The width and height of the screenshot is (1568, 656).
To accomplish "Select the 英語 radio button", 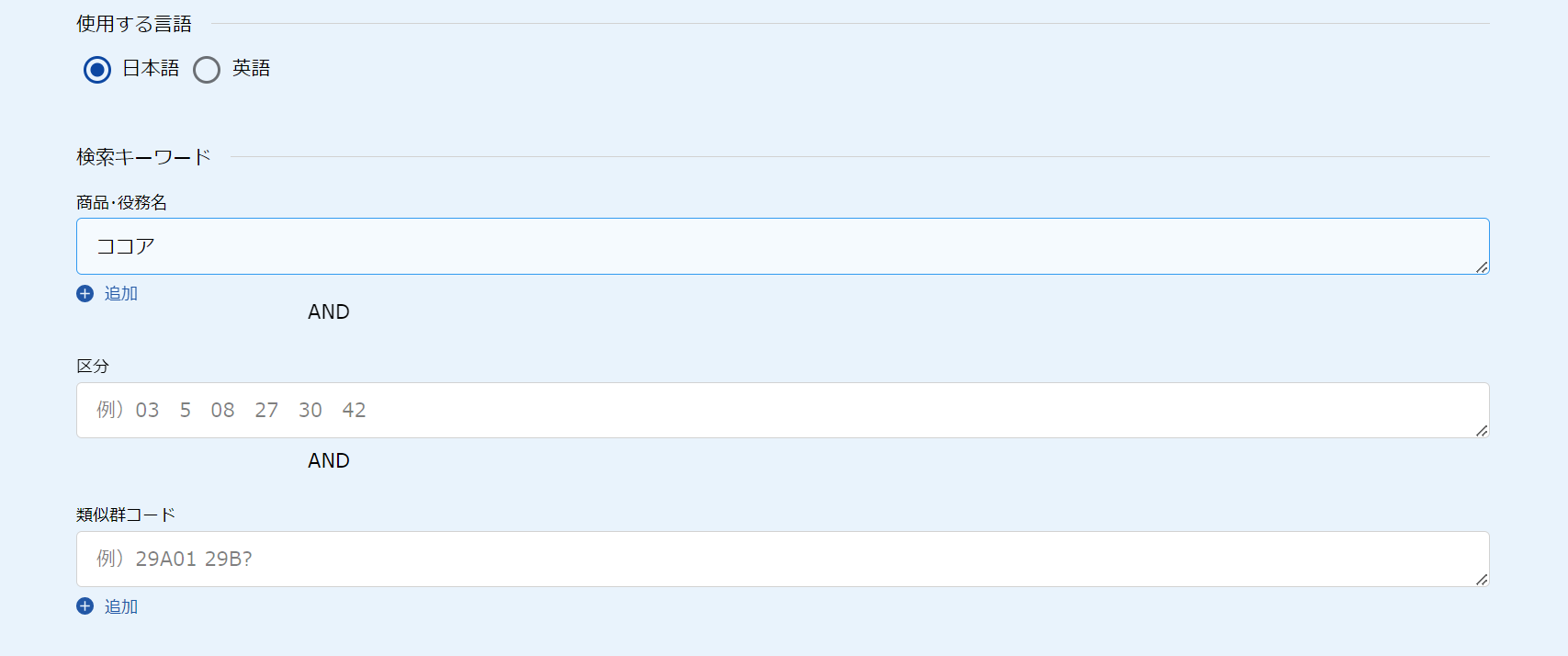I will (207, 70).
